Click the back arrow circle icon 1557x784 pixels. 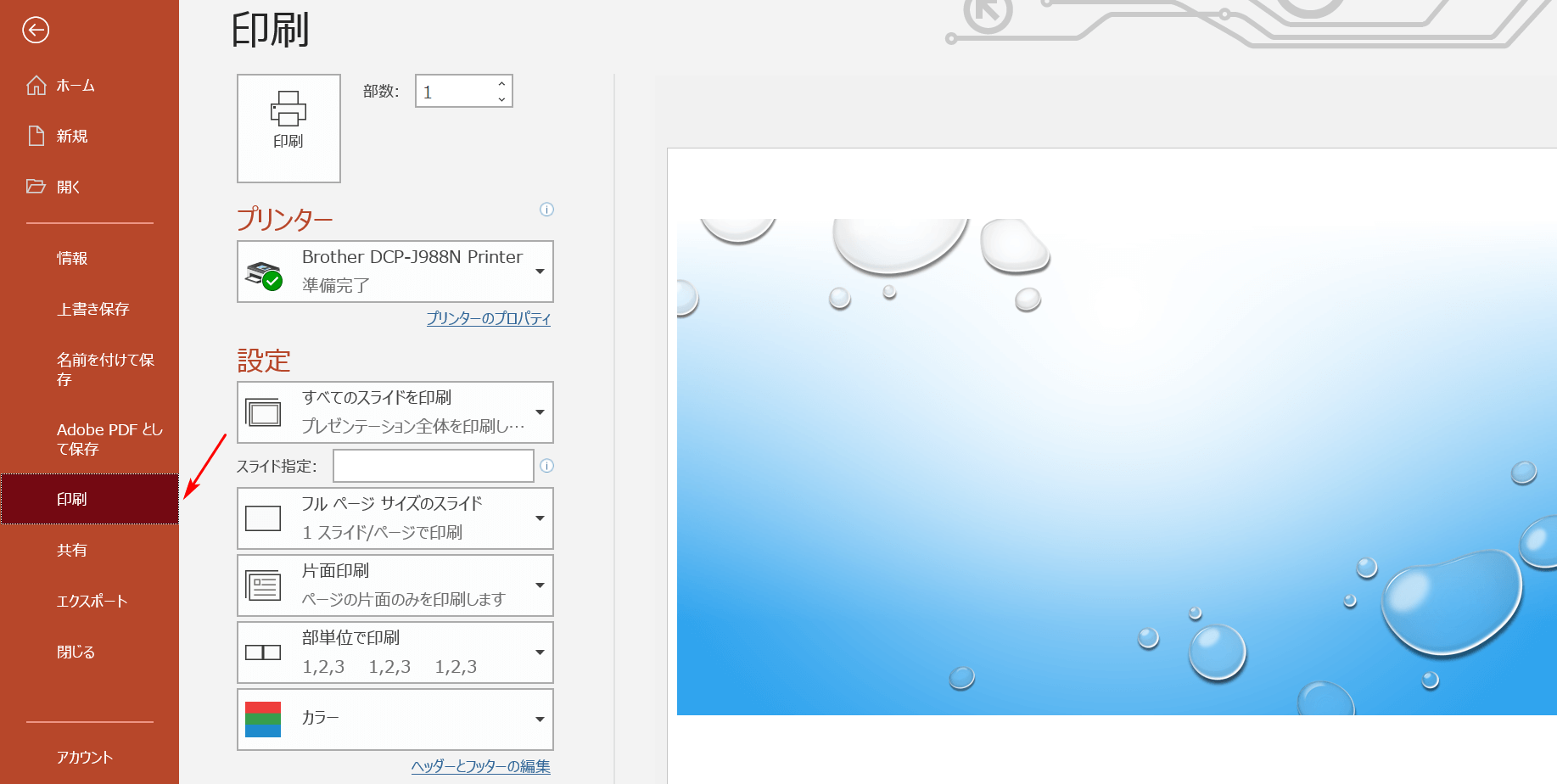tap(36, 31)
